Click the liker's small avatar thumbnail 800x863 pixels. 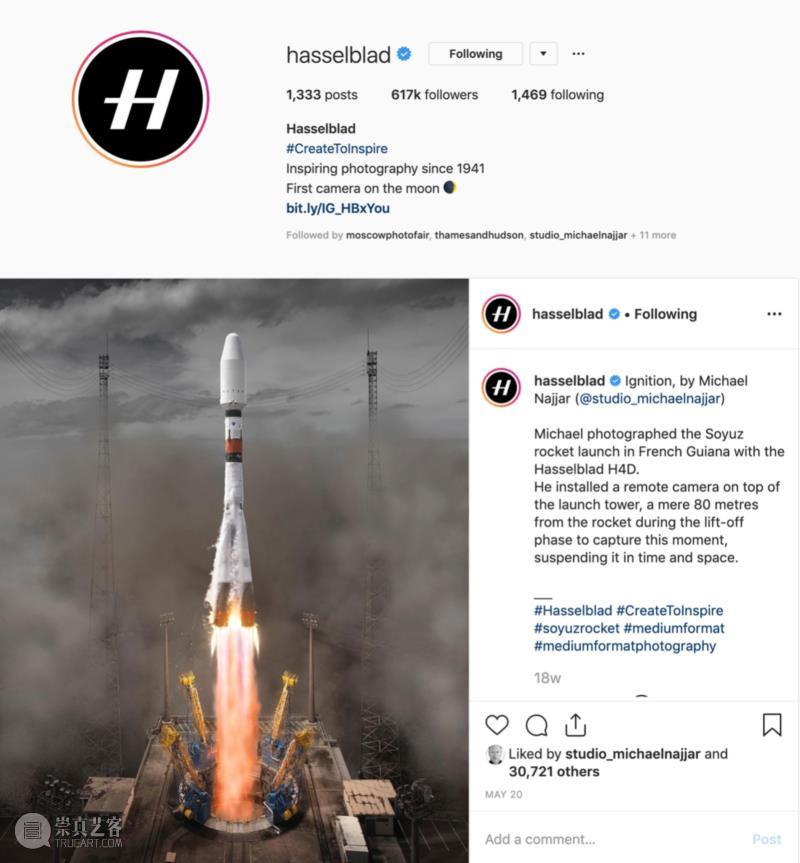click(495, 754)
